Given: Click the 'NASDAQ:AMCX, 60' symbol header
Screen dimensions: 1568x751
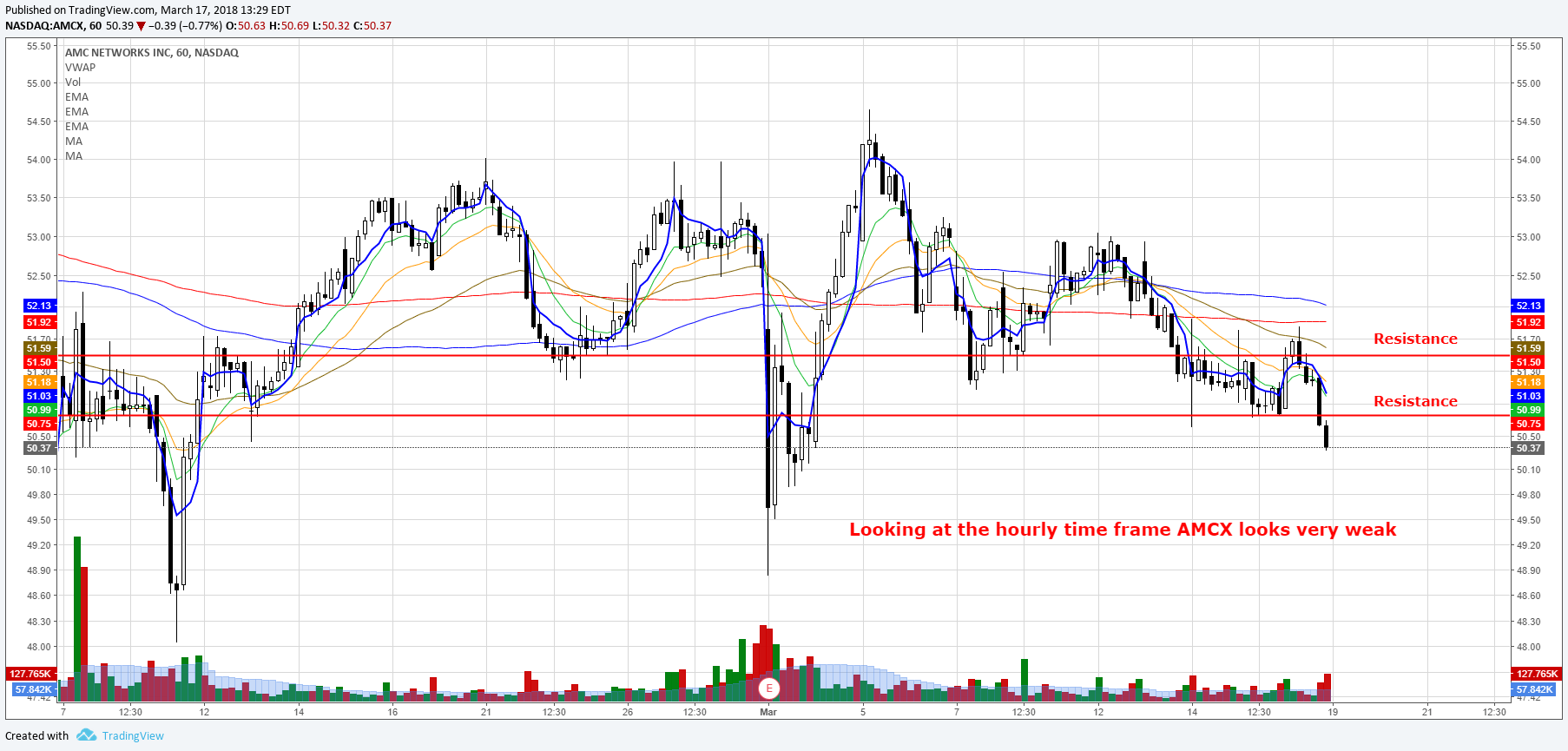Looking at the screenshot, I should coord(54,26).
